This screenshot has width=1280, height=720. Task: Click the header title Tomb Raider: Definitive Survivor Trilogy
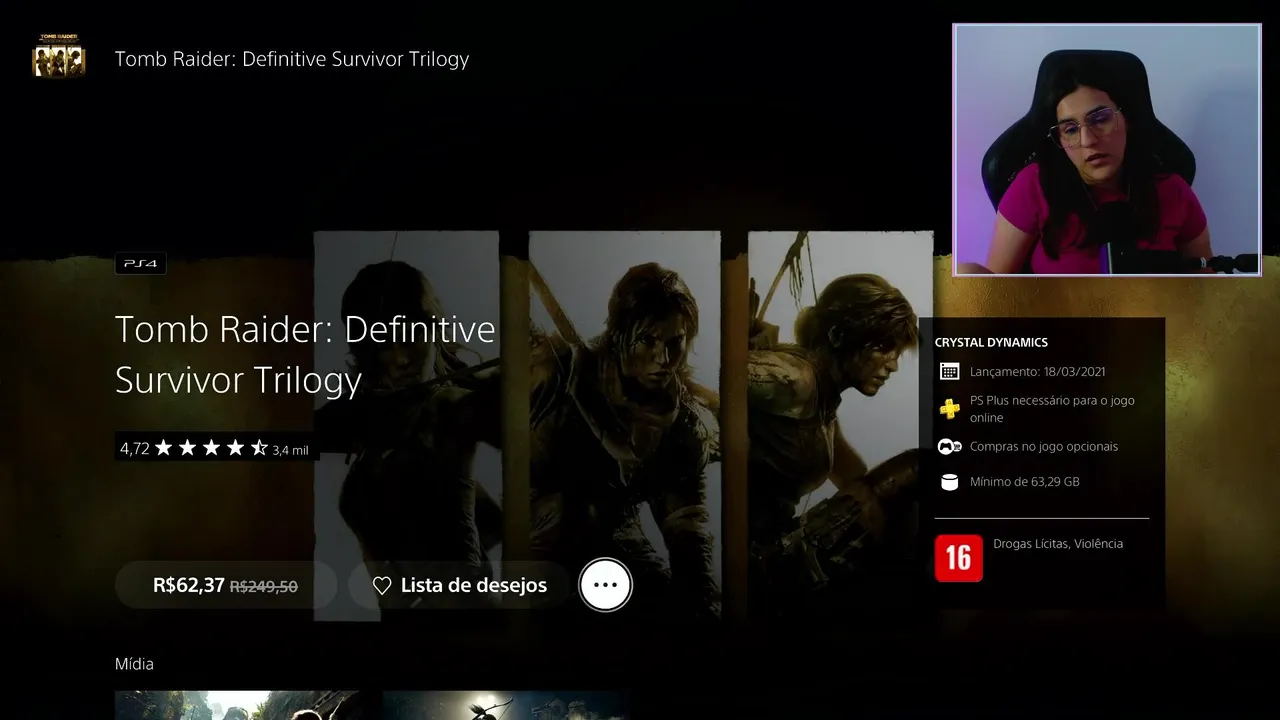pyautogui.click(x=292, y=59)
